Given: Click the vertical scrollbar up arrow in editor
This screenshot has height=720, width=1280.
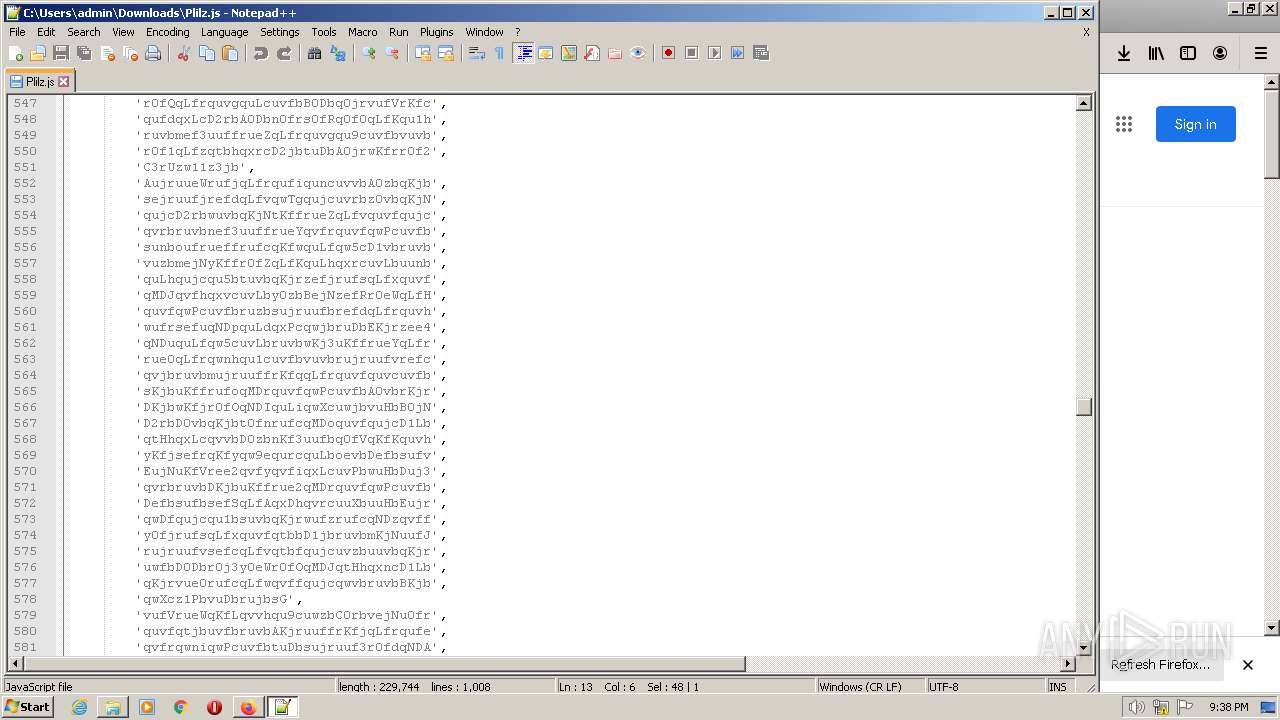Looking at the screenshot, I should 1084,103.
